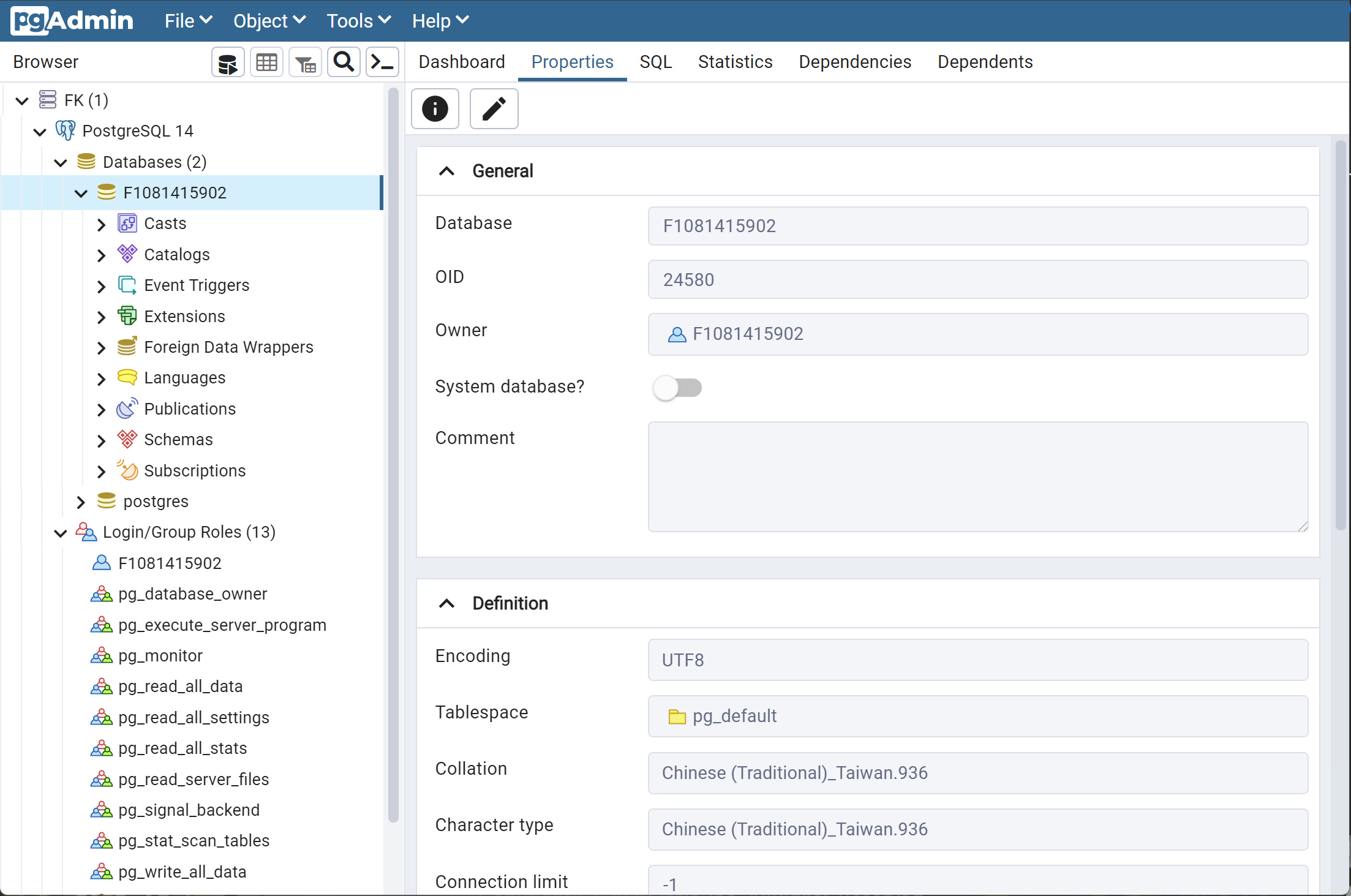Click the PostgreSQL 14 elephant server icon

click(66, 130)
